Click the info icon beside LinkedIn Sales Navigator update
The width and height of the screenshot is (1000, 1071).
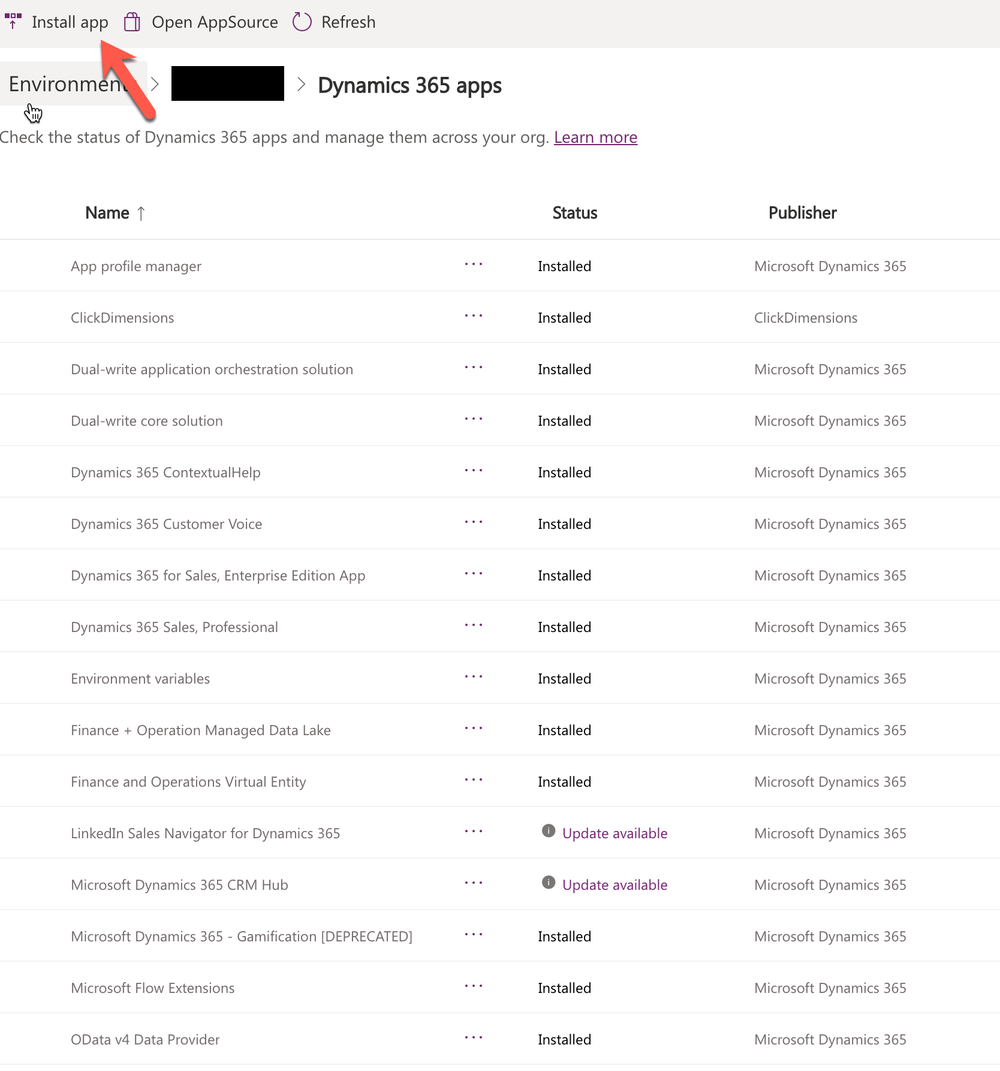click(x=549, y=831)
